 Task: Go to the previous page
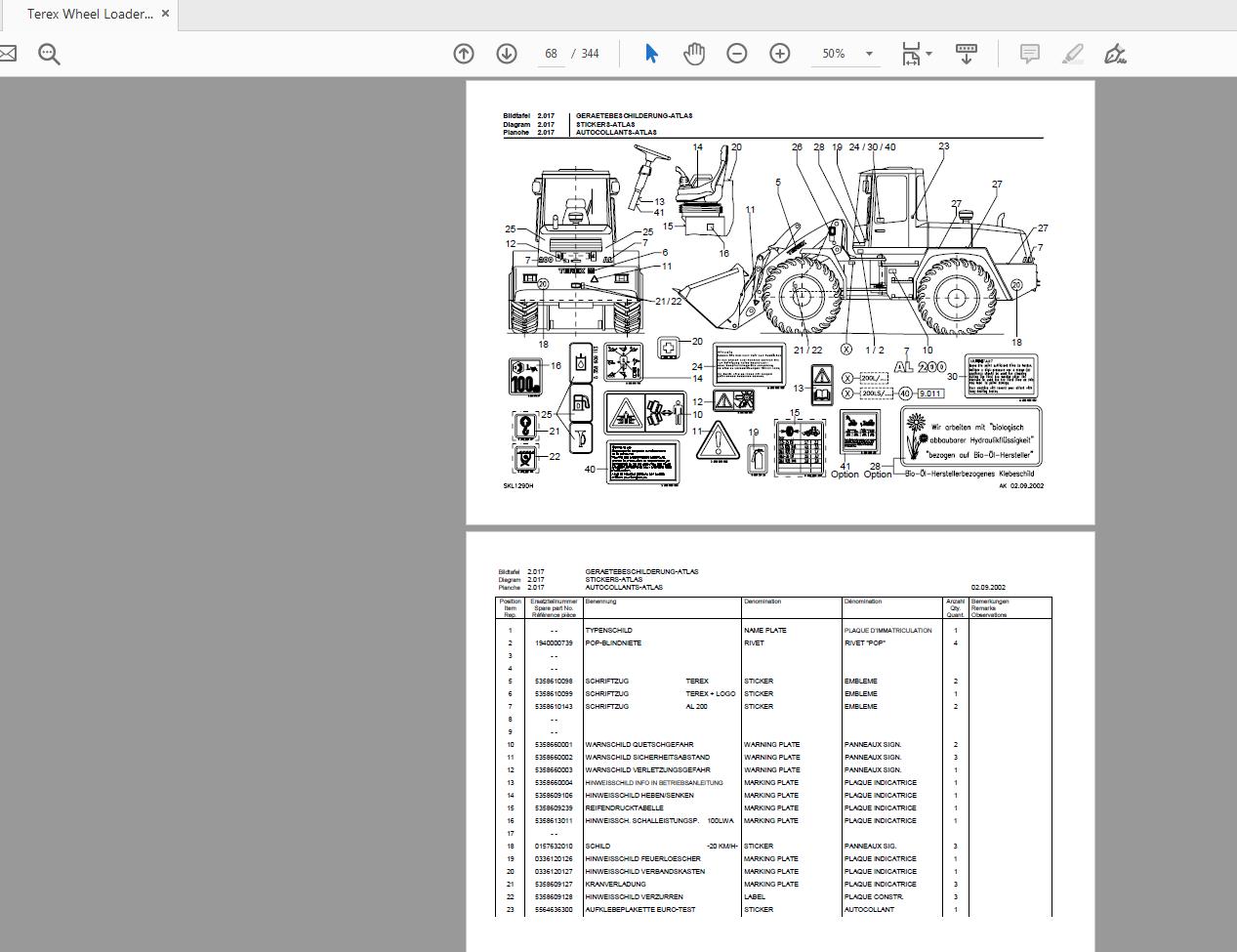point(464,54)
